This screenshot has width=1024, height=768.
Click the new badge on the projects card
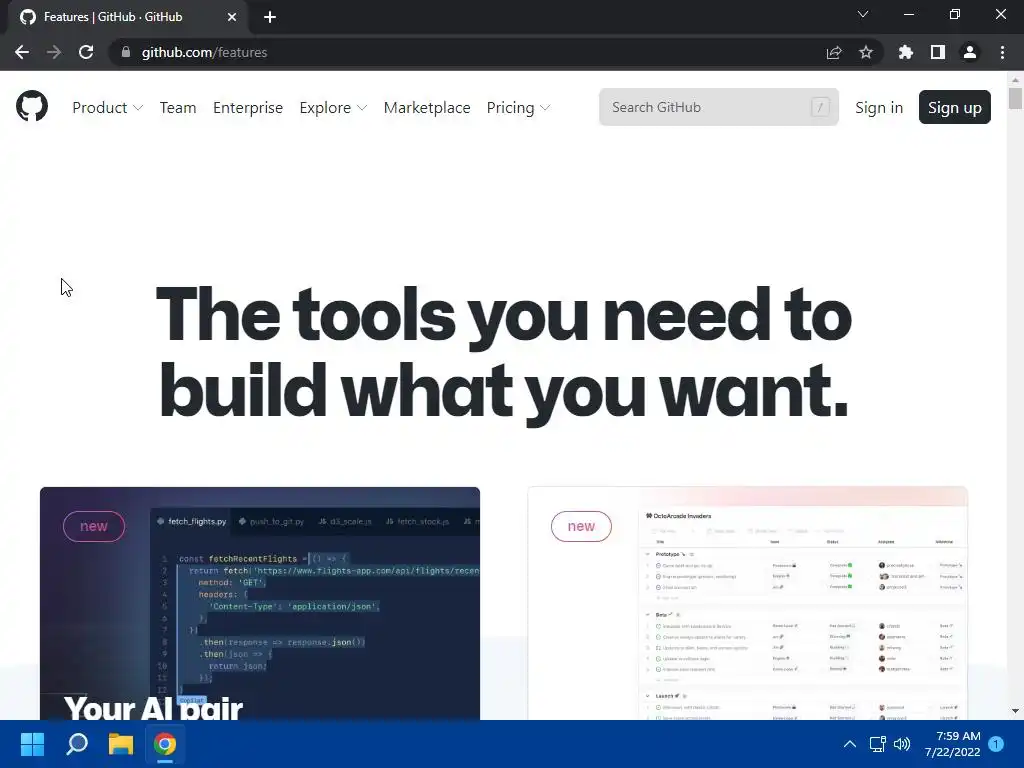(581, 526)
